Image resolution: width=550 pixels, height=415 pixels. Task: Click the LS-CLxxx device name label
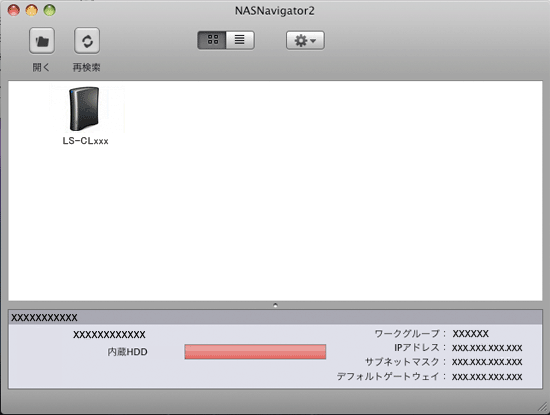(x=85, y=141)
